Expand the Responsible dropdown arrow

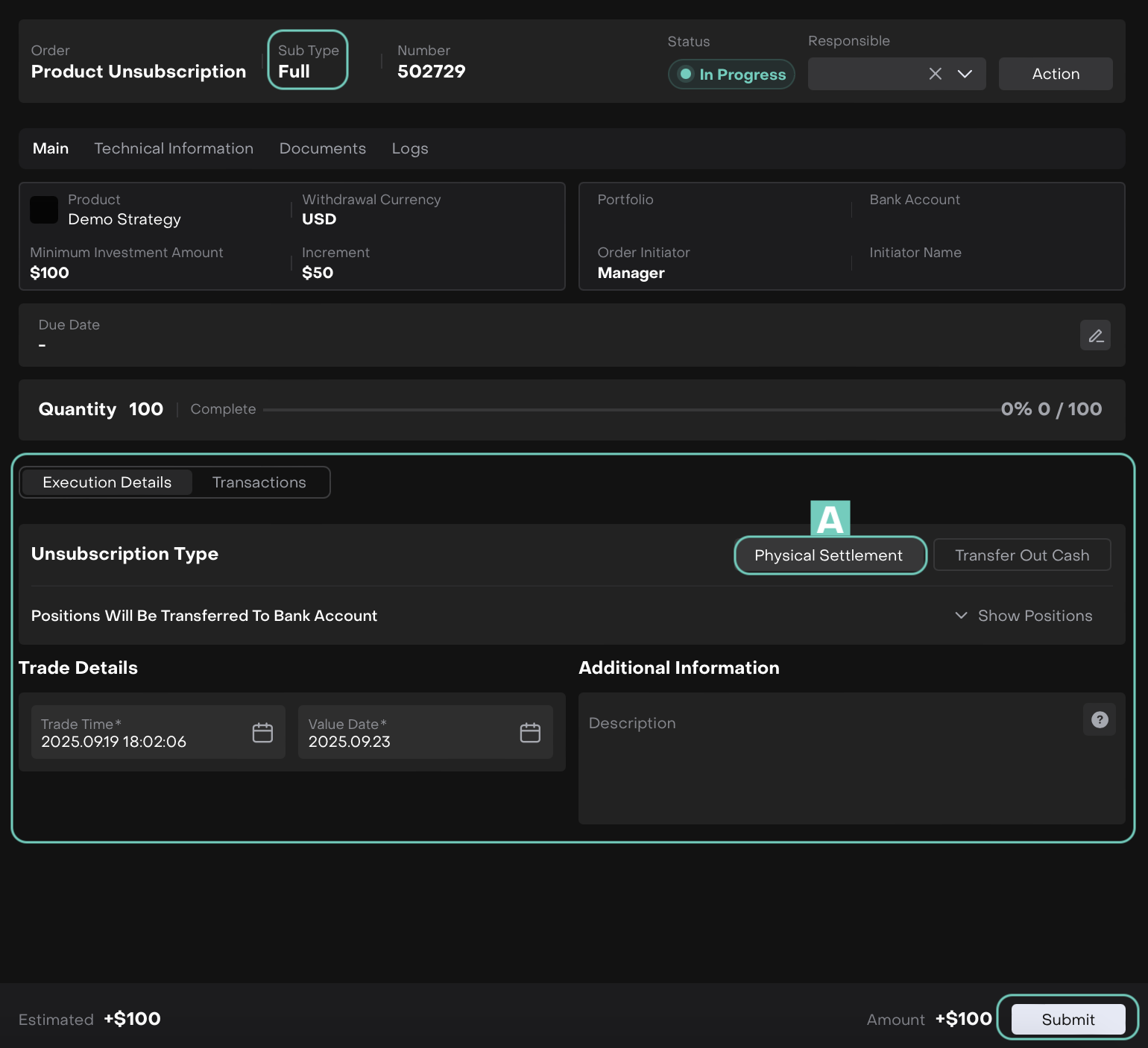pos(965,74)
